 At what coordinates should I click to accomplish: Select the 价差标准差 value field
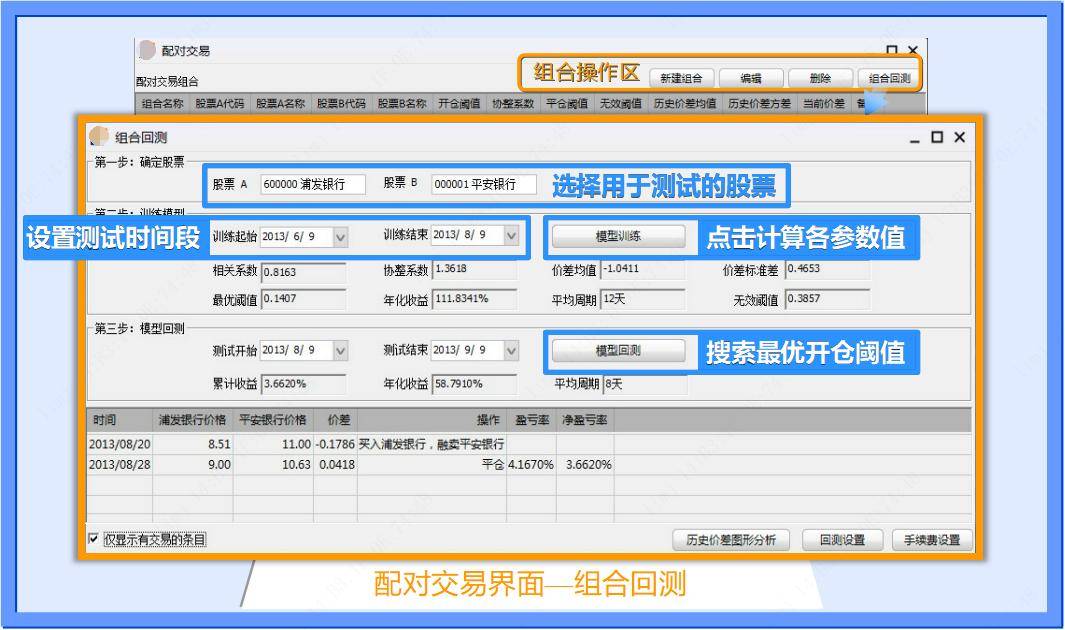[827, 270]
